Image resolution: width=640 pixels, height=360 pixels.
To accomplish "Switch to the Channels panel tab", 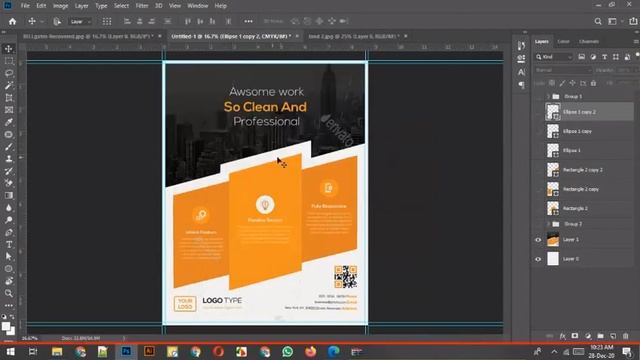I will 589,42.
